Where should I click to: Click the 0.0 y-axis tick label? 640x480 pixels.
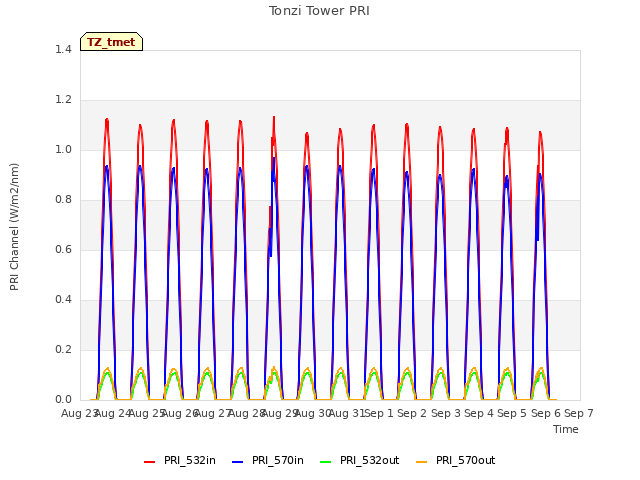(x=63, y=400)
